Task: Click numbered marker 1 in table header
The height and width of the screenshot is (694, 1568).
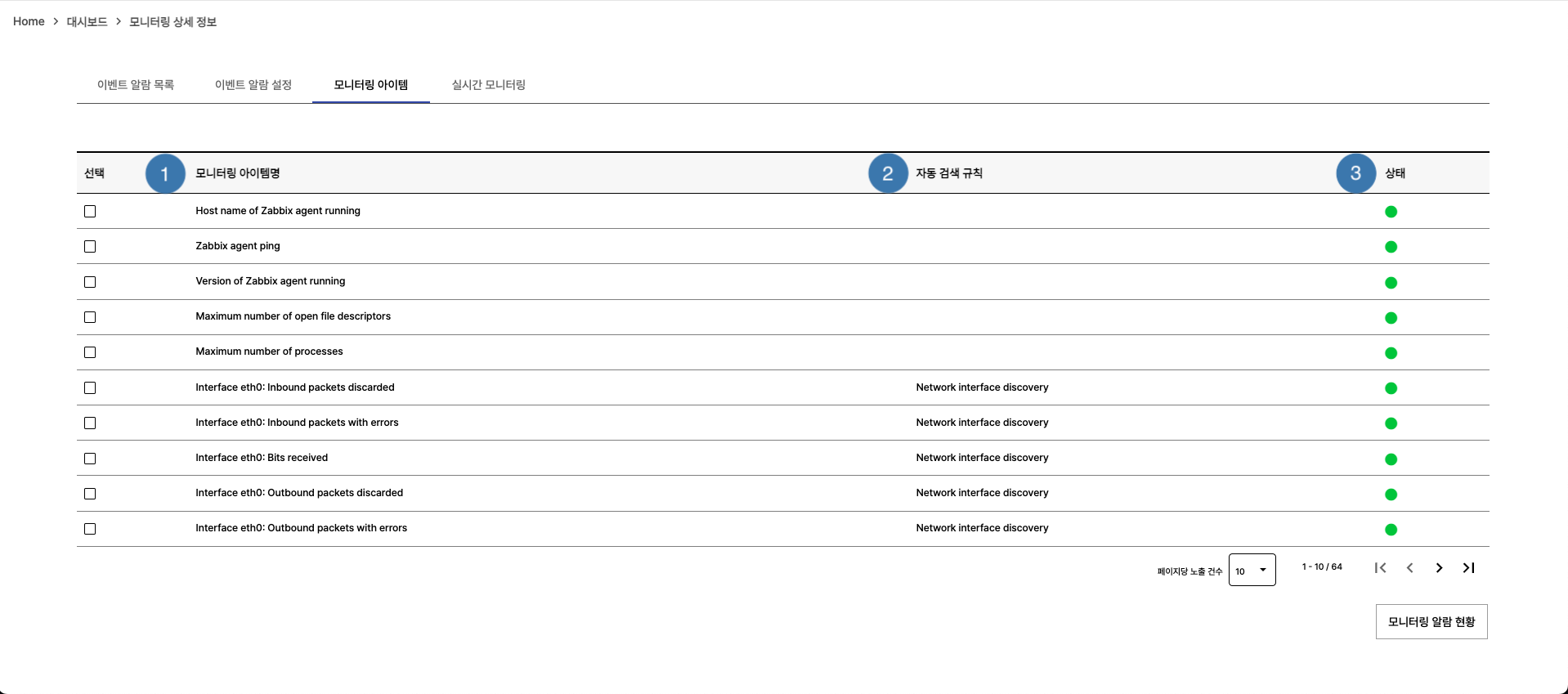Action: pyautogui.click(x=165, y=173)
